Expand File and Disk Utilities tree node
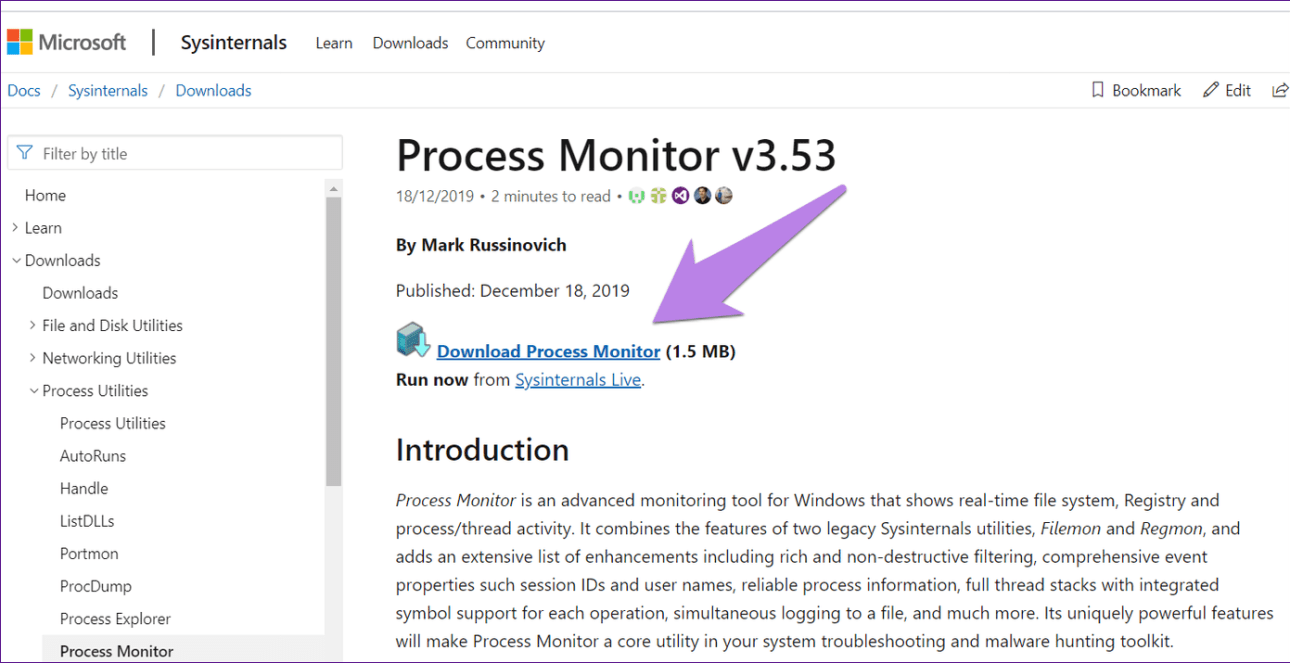This screenshot has width=1290, height=663. click(x=33, y=325)
